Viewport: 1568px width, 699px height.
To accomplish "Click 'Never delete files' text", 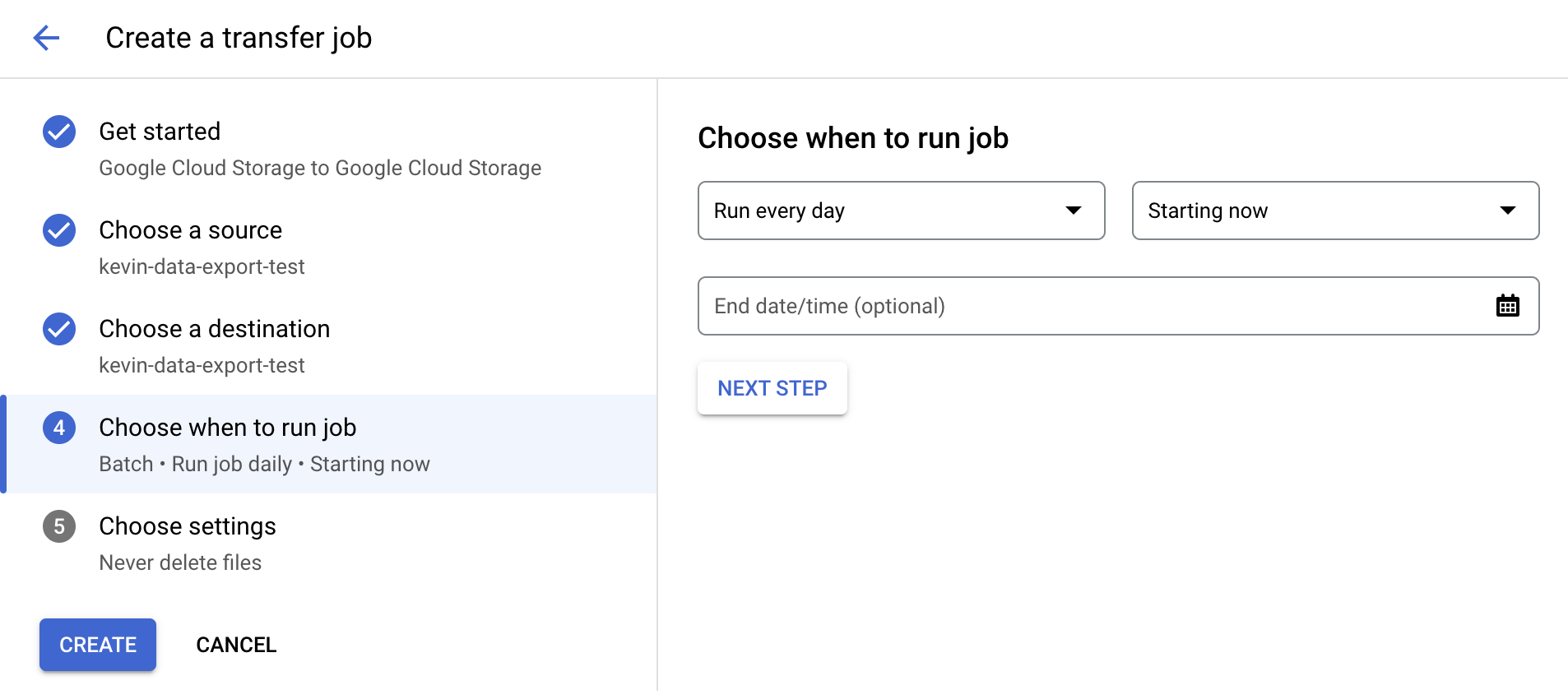I will (180, 562).
